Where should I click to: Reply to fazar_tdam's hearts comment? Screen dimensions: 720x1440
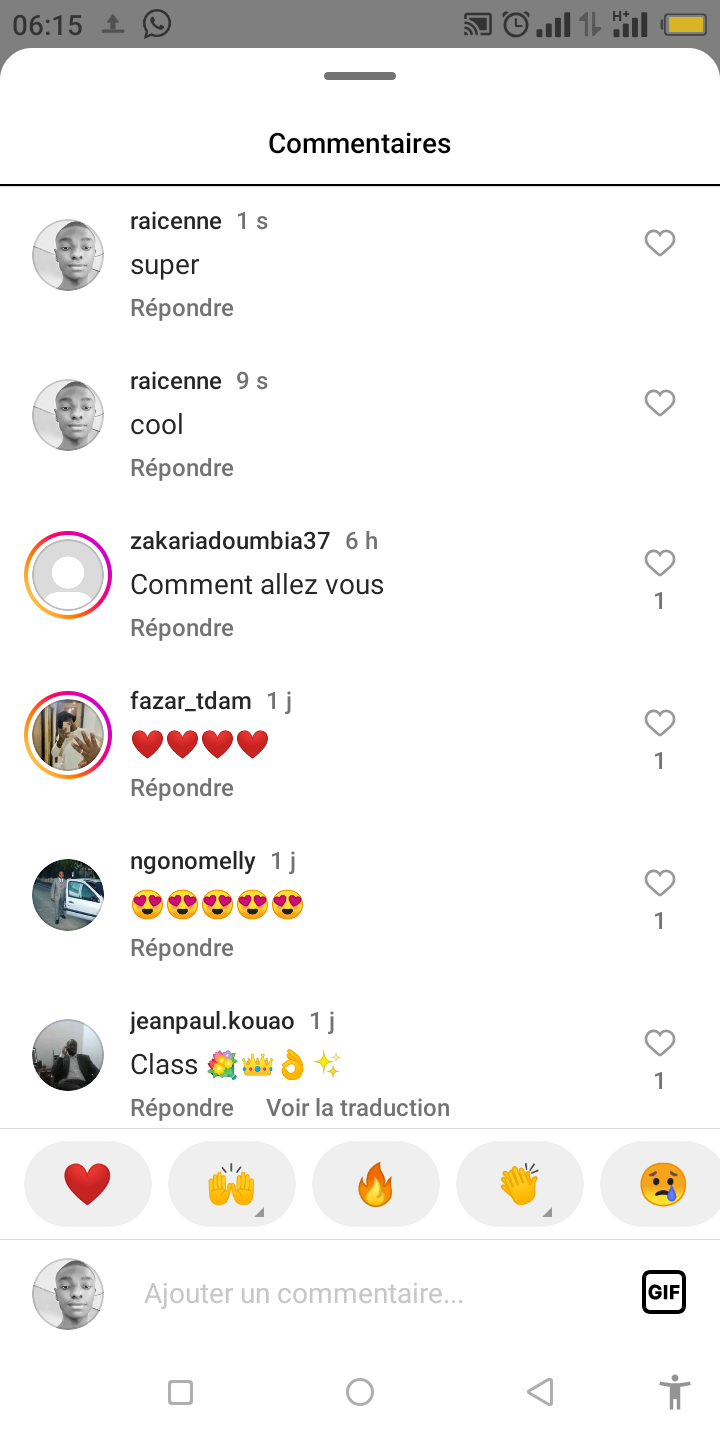(182, 788)
